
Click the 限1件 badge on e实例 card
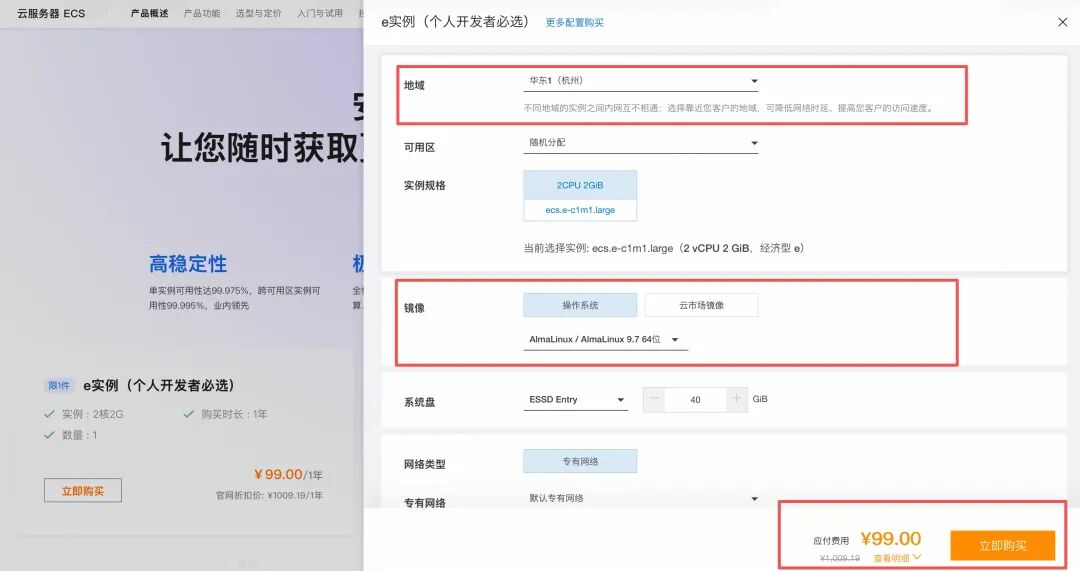[x=59, y=386]
